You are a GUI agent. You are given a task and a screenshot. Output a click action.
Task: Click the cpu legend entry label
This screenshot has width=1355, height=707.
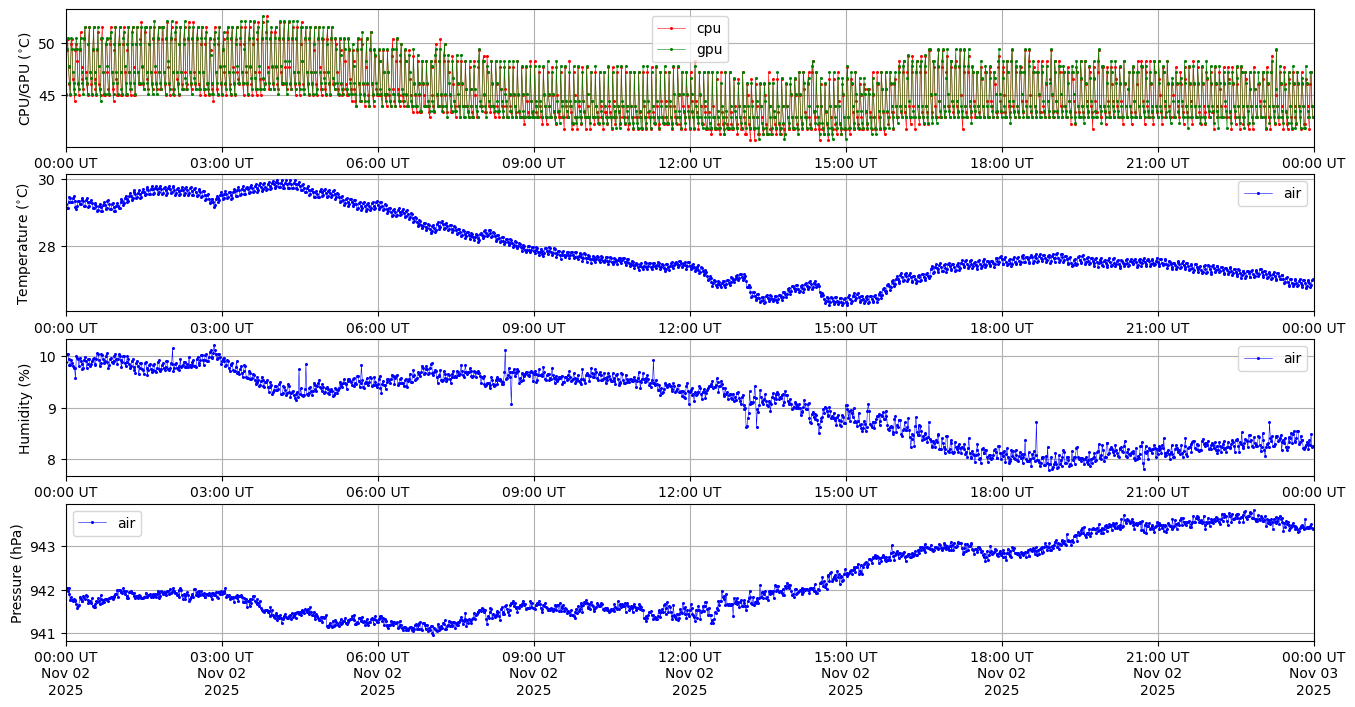click(x=708, y=28)
